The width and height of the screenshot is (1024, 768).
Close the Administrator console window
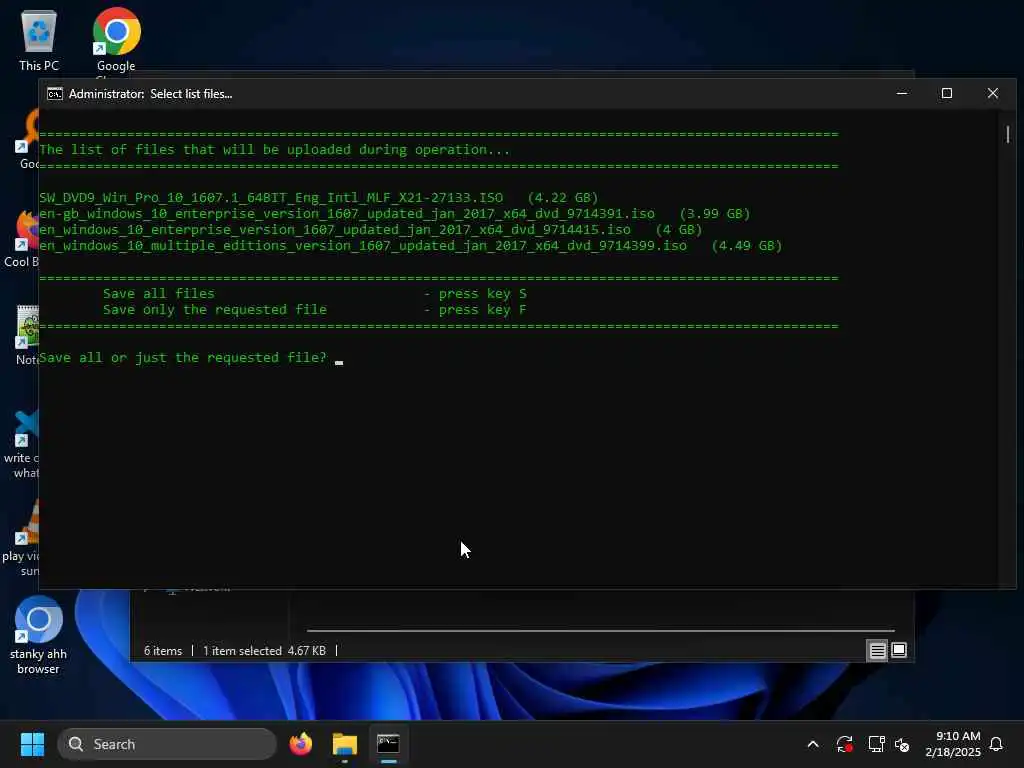click(x=993, y=93)
